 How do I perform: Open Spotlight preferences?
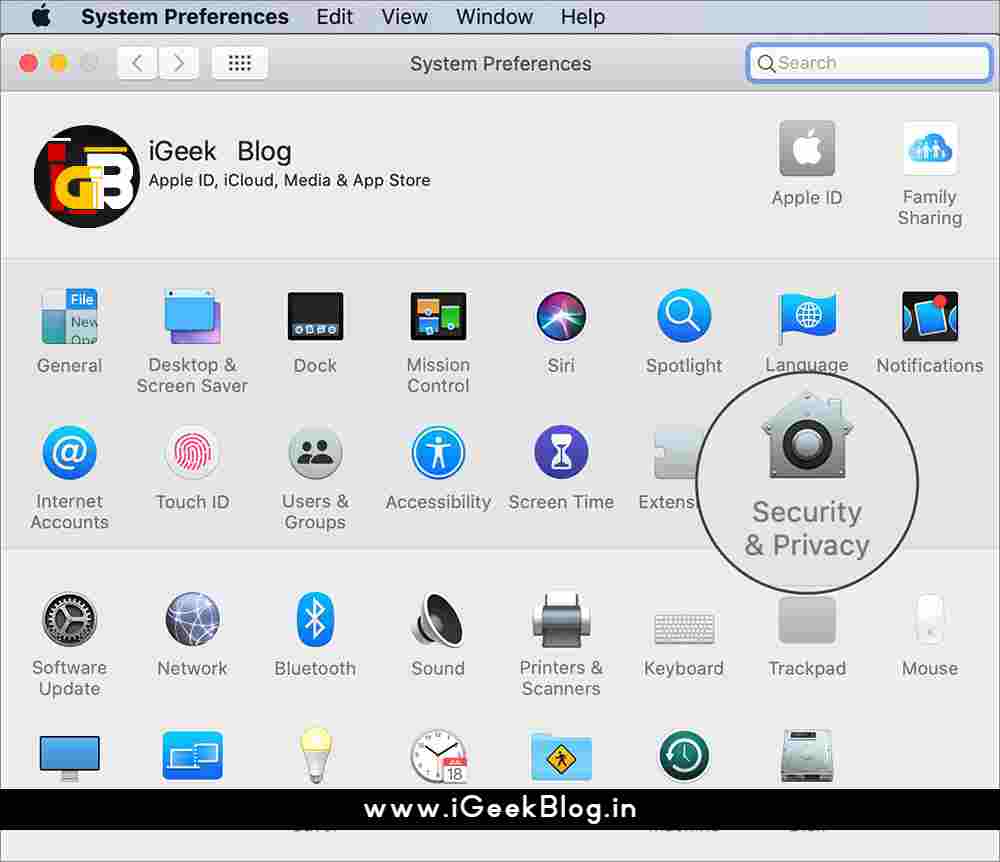click(x=684, y=331)
